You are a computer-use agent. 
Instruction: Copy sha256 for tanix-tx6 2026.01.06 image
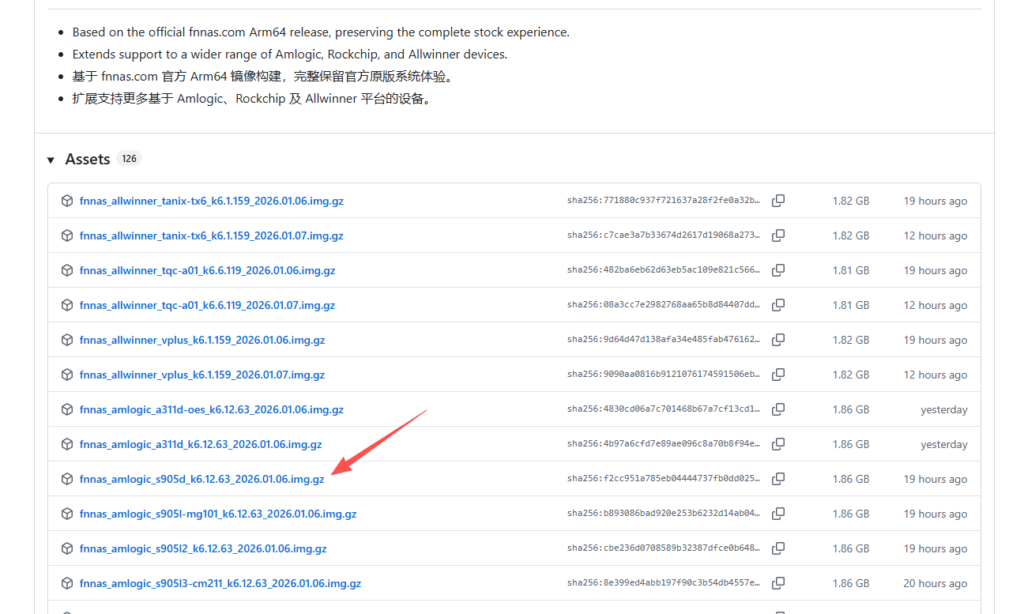pyautogui.click(x=778, y=201)
